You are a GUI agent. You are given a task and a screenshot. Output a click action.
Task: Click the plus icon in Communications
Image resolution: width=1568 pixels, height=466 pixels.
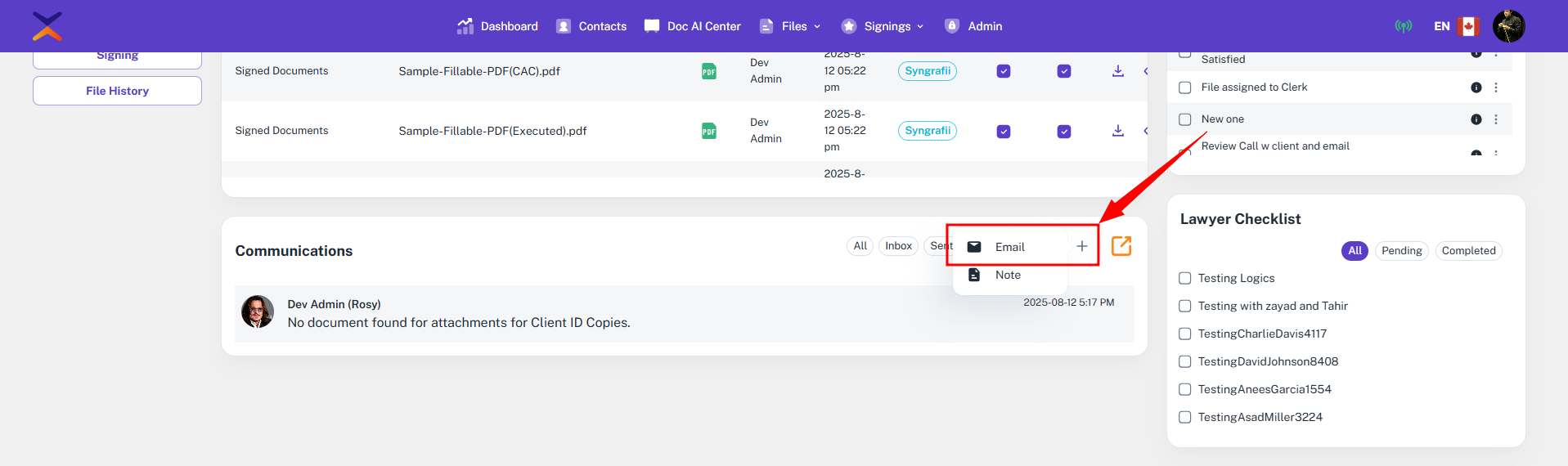[x=1081, y=246]
